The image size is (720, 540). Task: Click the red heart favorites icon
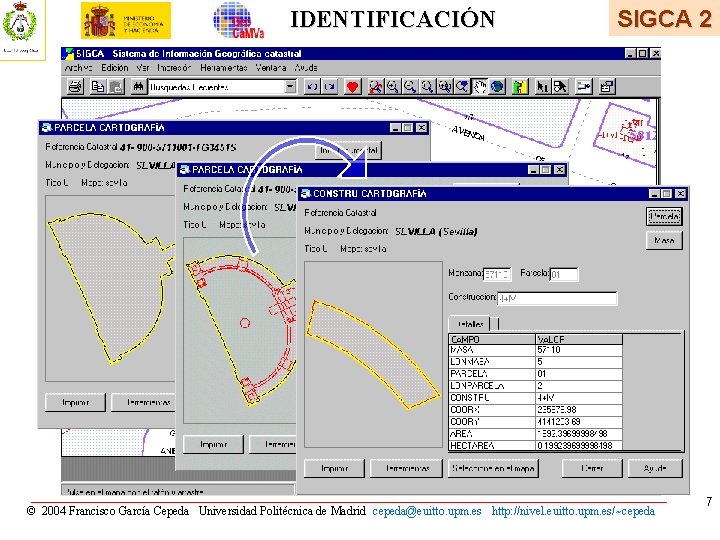click(352, 86)
